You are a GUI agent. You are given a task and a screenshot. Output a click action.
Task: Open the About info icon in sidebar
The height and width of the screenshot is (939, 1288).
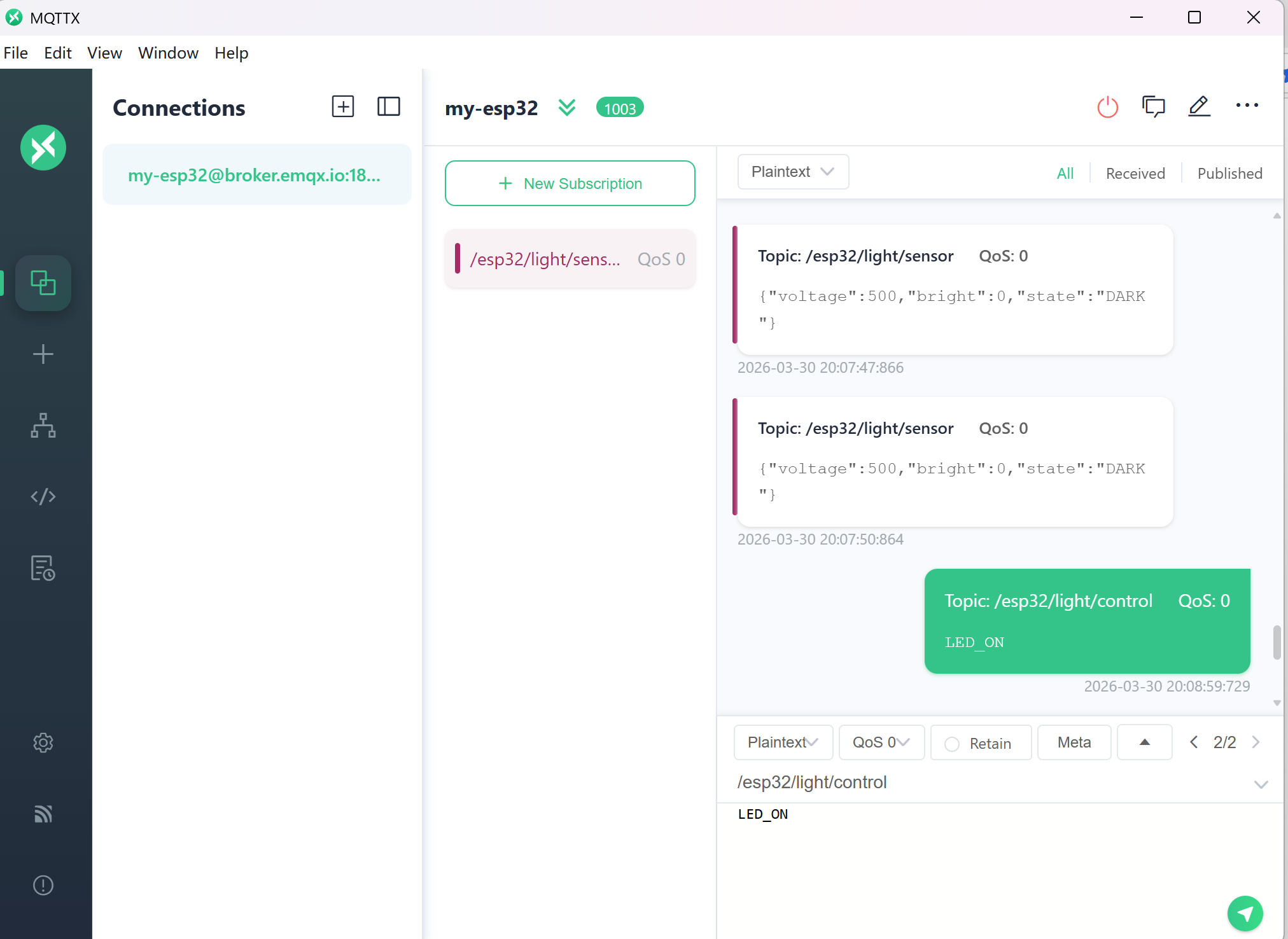[x=43, y=885]
